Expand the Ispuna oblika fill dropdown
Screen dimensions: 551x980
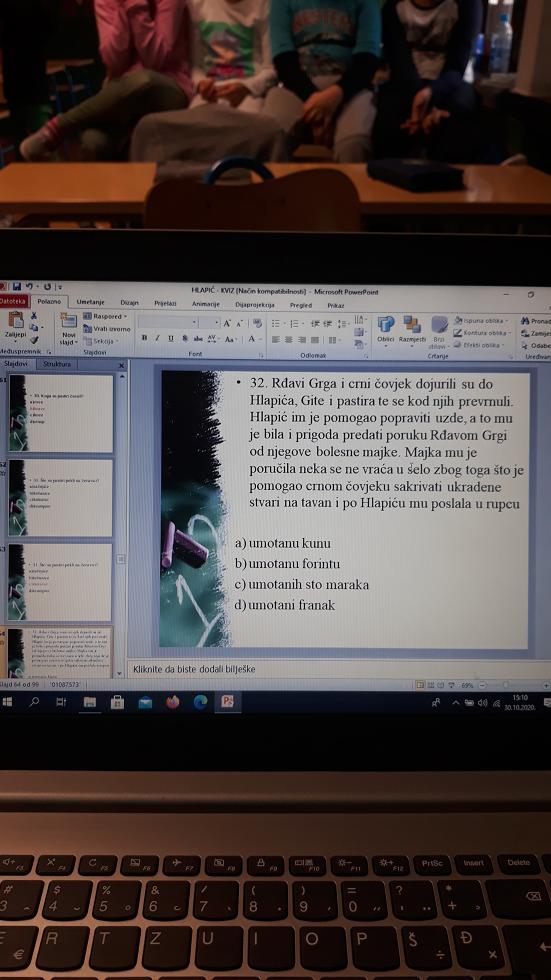(480, 321)
